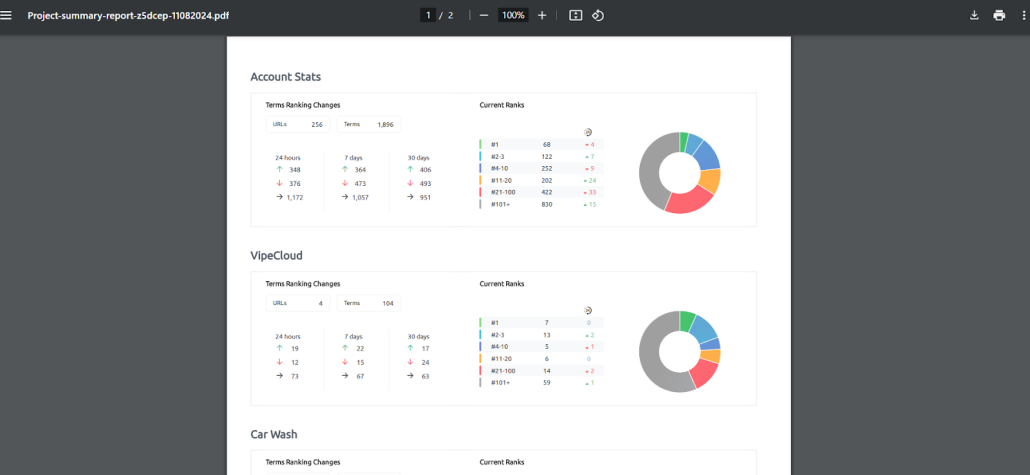The width and height of the screenshot is (1030, 475).
Task: Download the PDF file
Action: [974, 15]
